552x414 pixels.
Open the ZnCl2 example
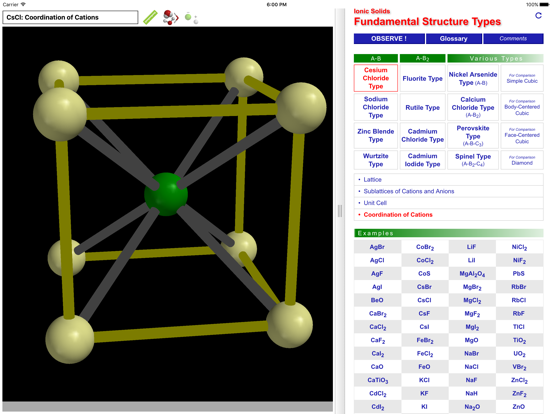pos(519,380)
